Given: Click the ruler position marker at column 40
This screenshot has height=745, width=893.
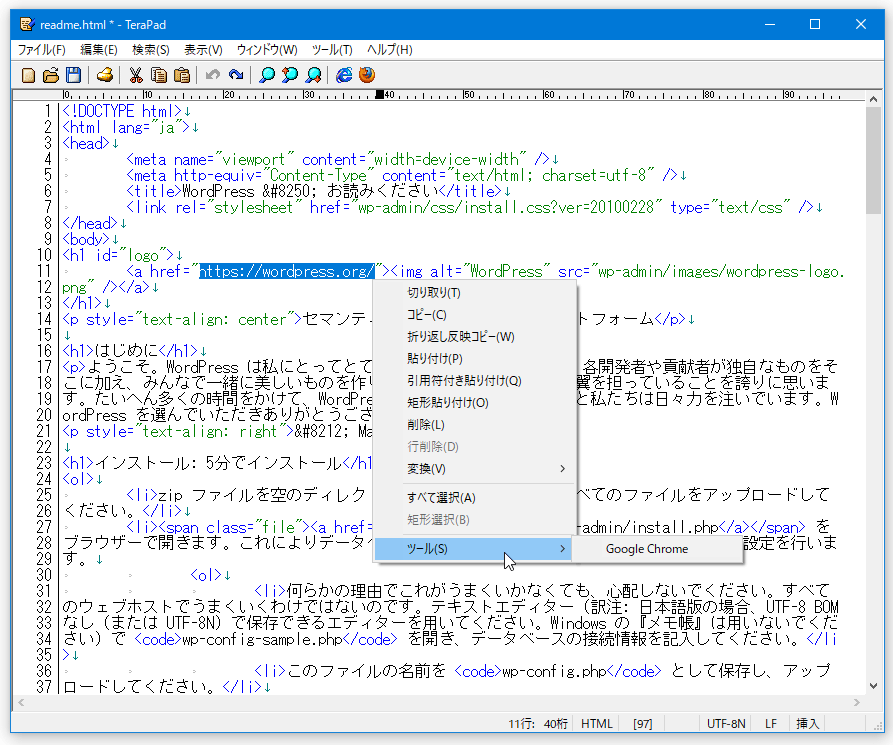Looking at the screenshot, I should click(x=379, y=95).
